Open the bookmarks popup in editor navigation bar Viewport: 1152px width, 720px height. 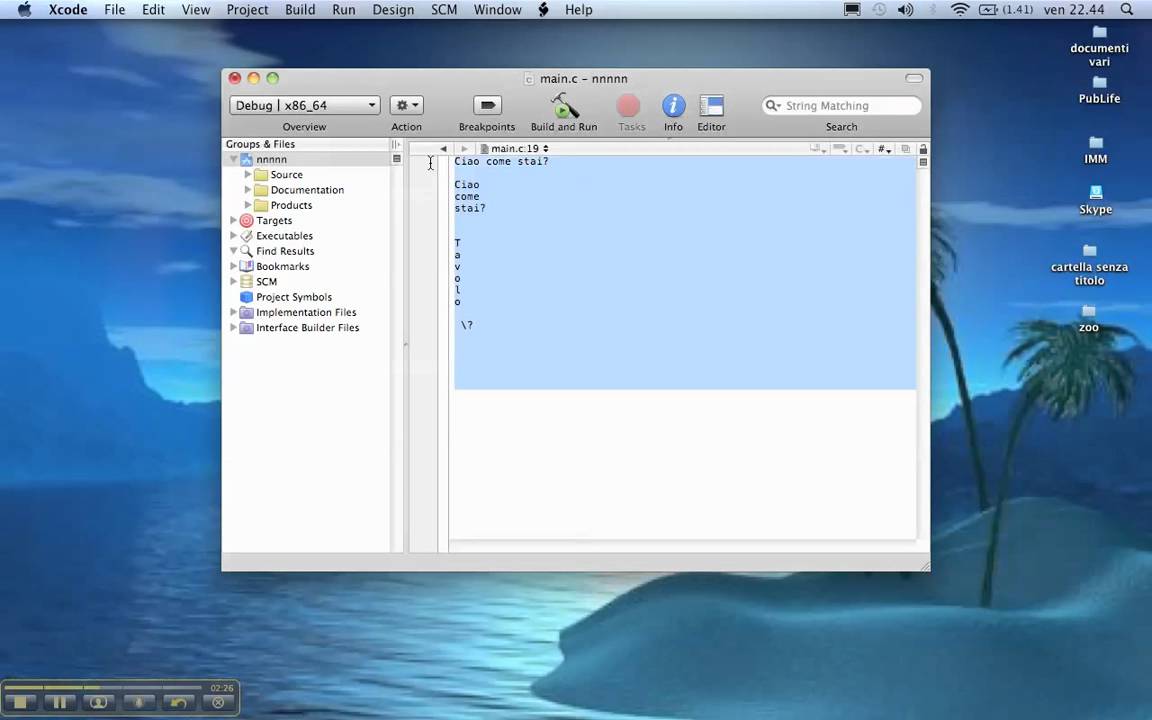click(818, 149)
